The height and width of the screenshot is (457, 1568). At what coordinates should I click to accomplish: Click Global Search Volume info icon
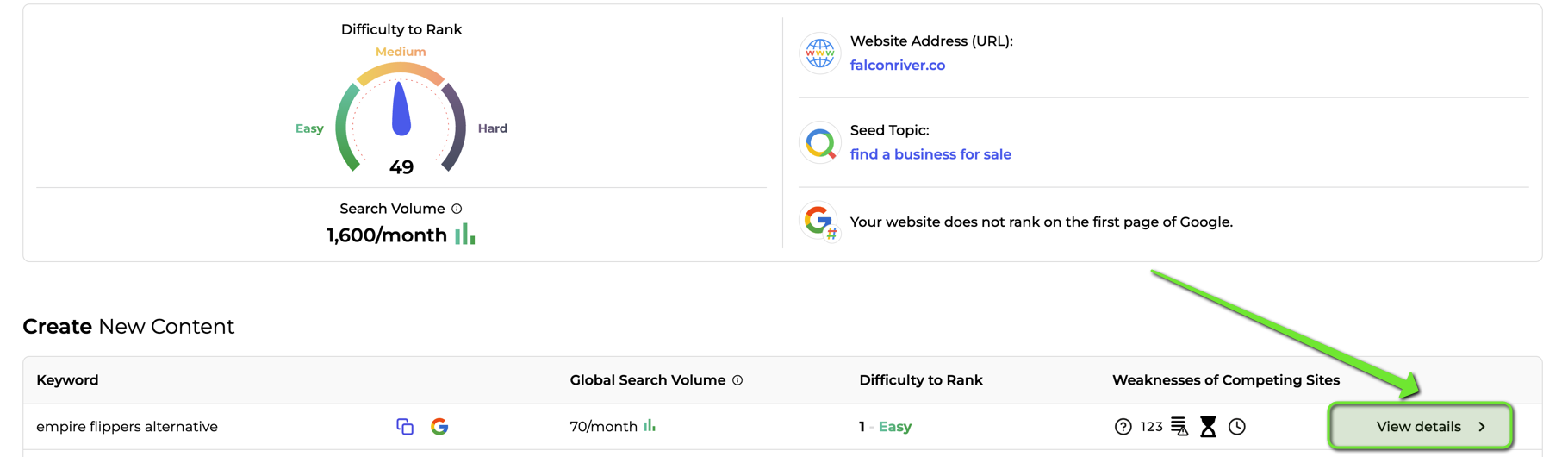coord(737,380)
